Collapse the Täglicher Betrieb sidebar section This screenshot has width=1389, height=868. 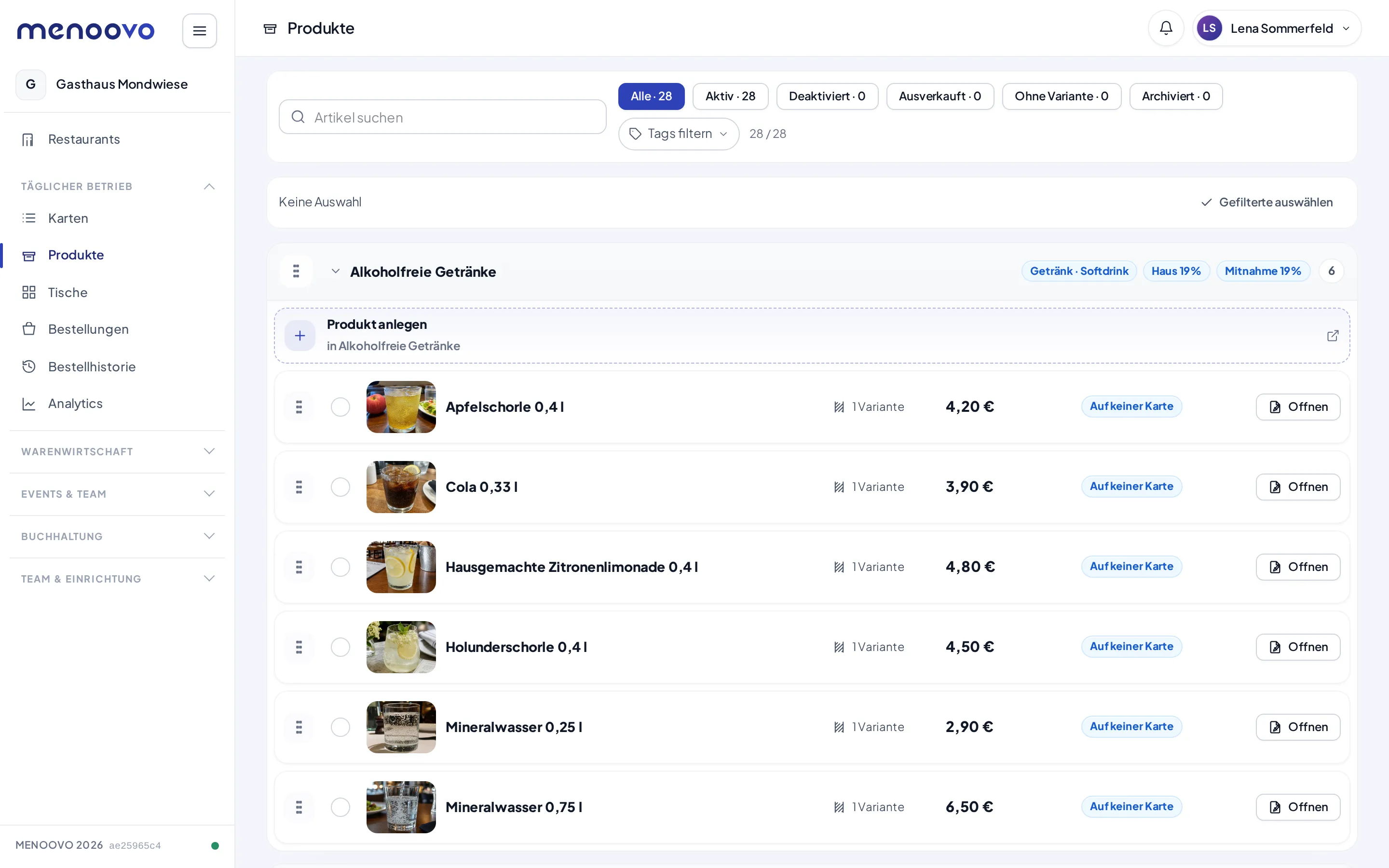(x=209, y=186)
